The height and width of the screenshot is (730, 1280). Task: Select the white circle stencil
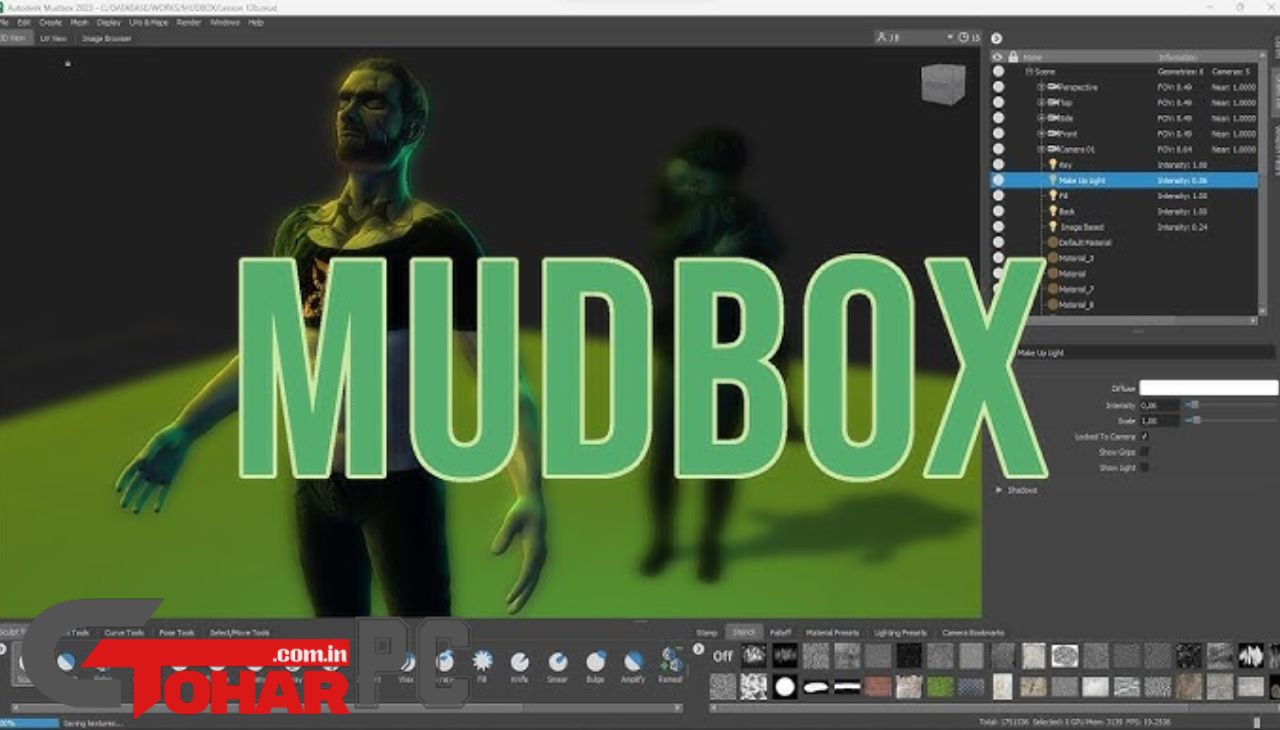785,688
